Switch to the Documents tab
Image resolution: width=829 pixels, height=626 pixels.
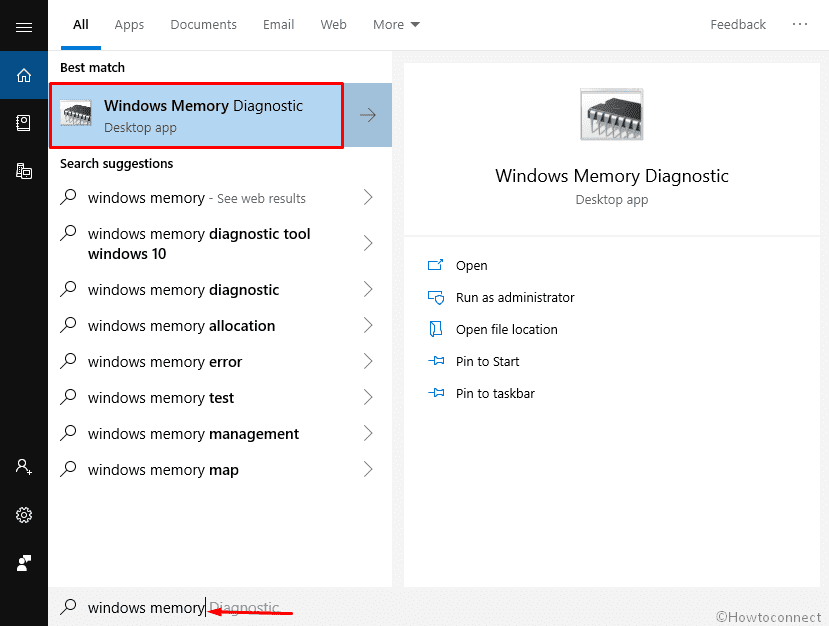204,24
